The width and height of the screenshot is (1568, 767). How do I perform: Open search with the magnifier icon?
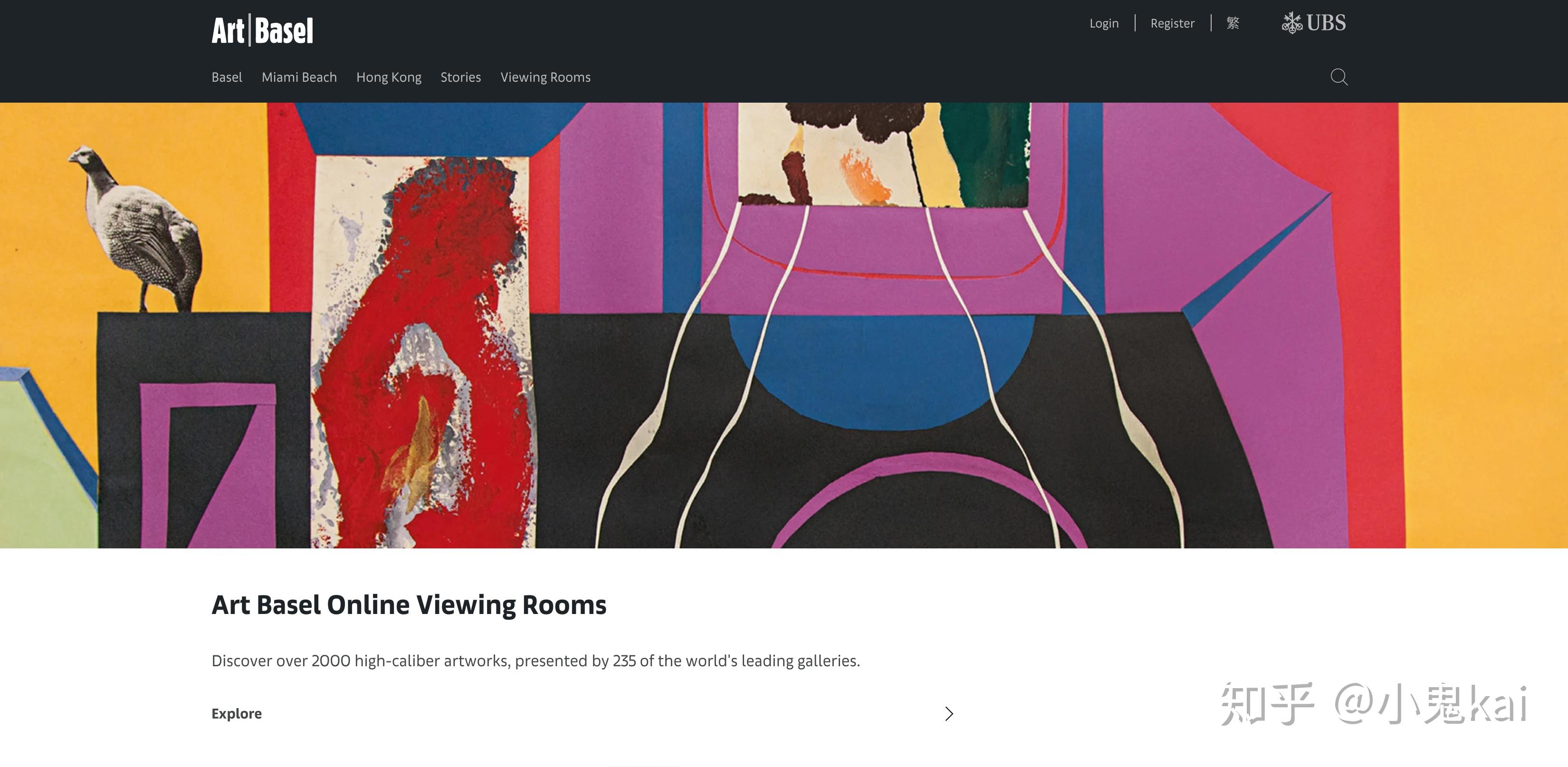pyautogui.click(x=1339, y=77)
